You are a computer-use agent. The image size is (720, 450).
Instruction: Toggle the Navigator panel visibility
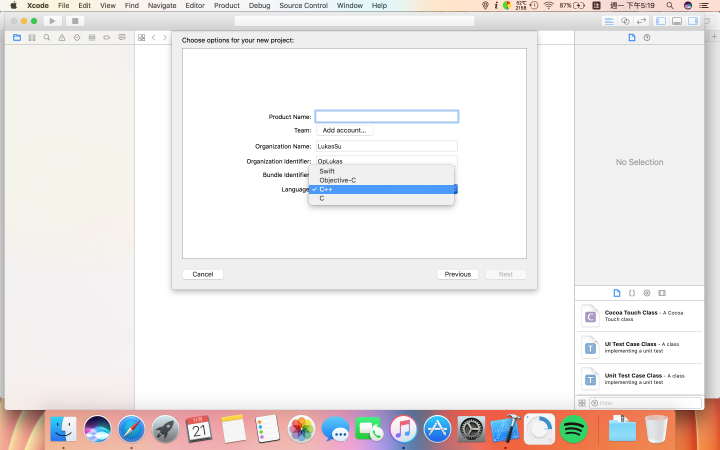[661, 21]
